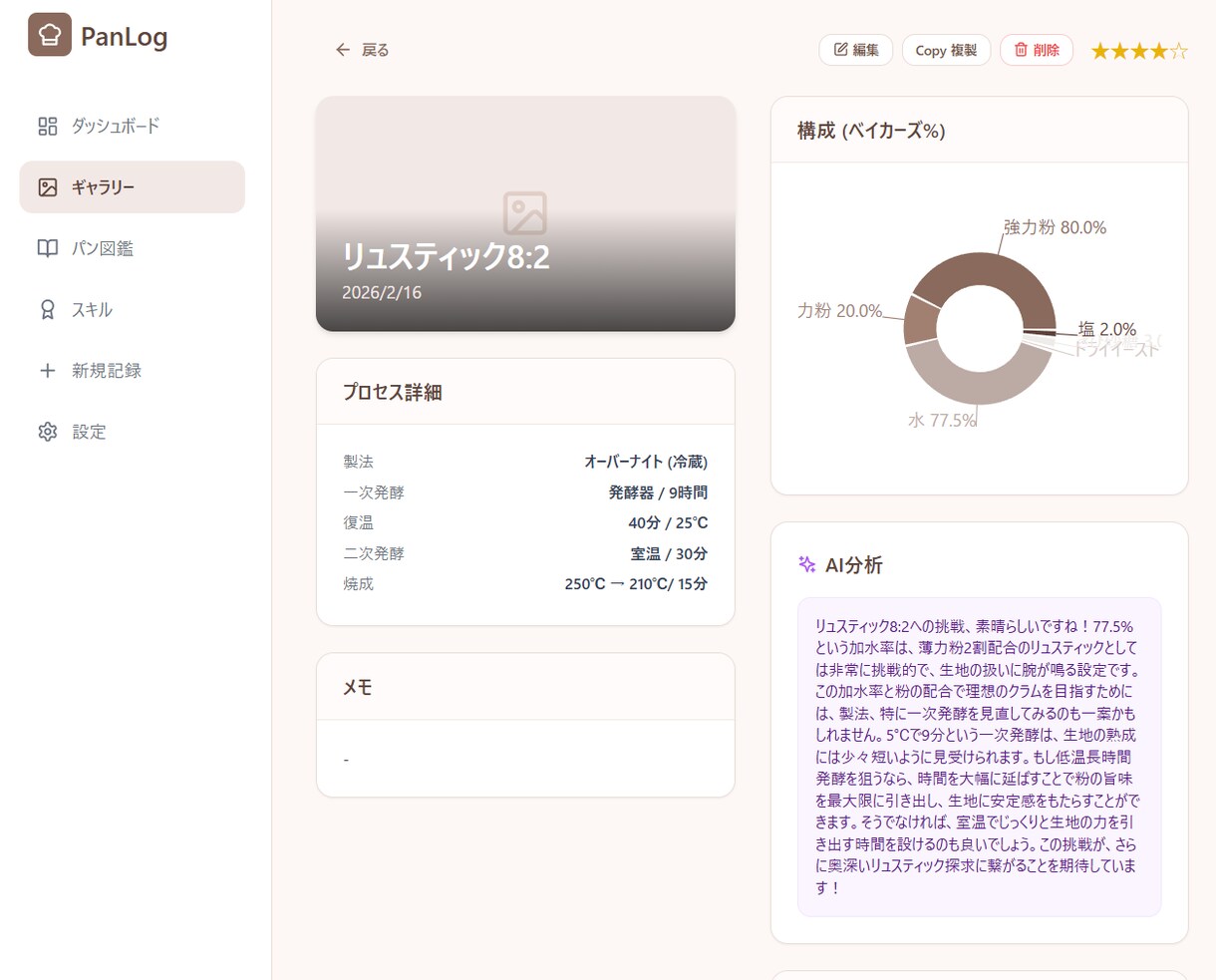Click the sparkle icon next to AI分析
The image size is (1216, 980).
[807, 564]
